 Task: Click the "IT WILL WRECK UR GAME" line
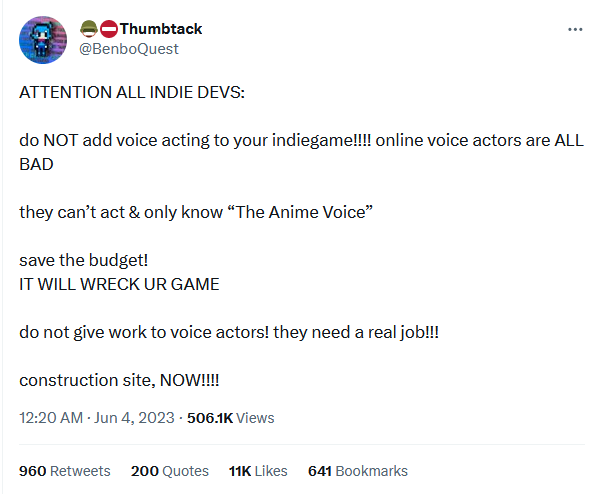coord(119,283)
